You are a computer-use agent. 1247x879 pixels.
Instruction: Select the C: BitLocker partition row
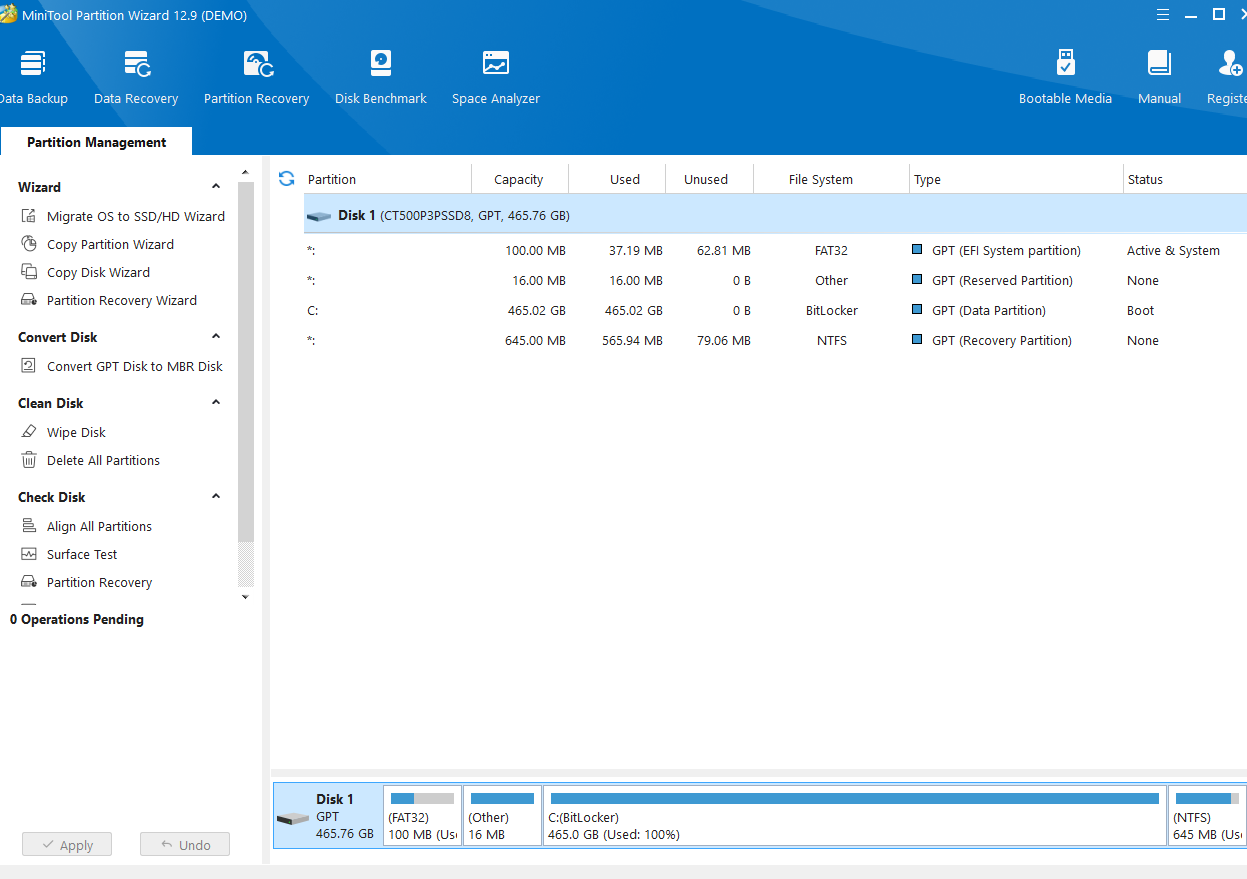point(775,311)
